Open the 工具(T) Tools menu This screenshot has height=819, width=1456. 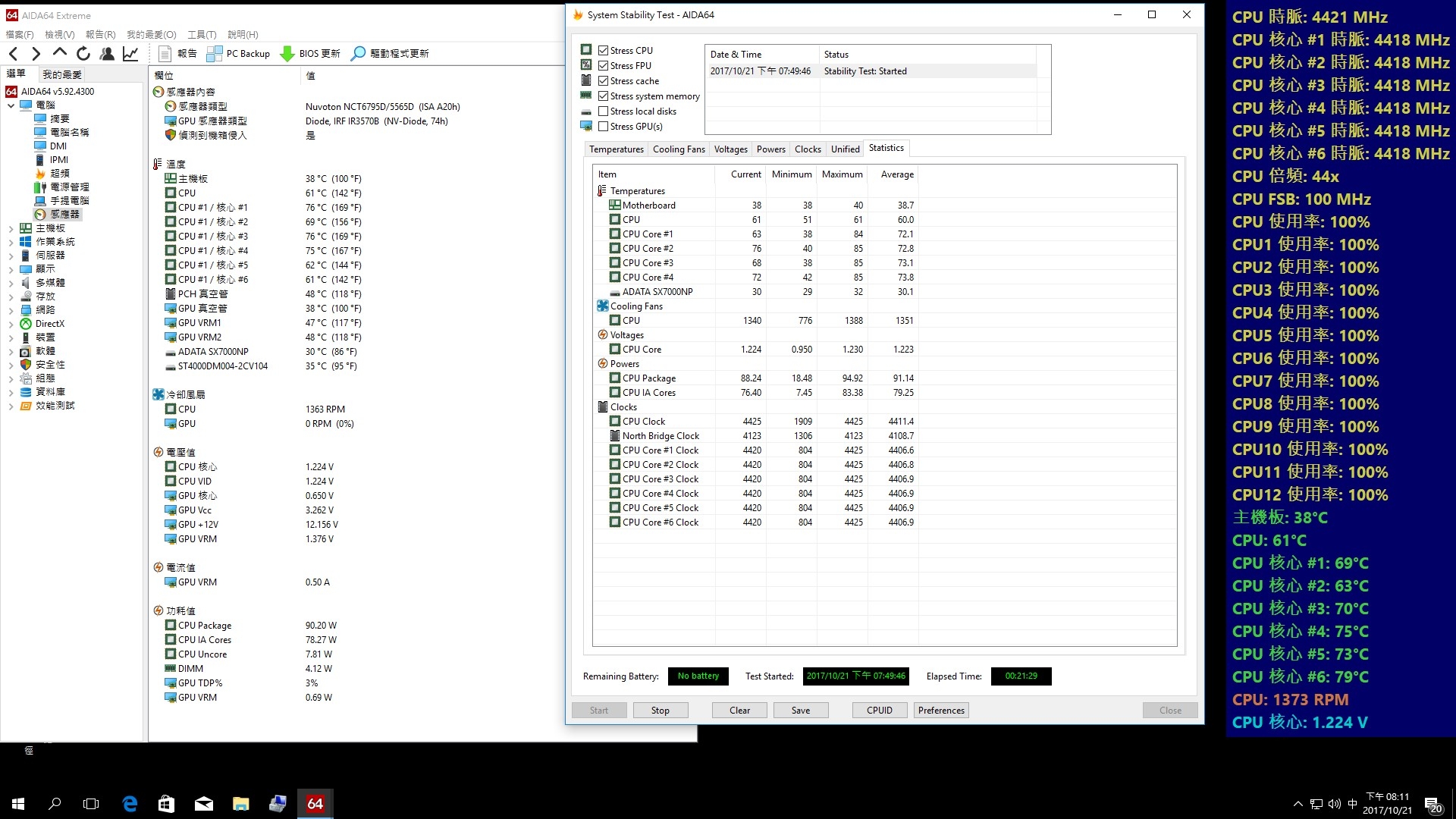(202, 34)
